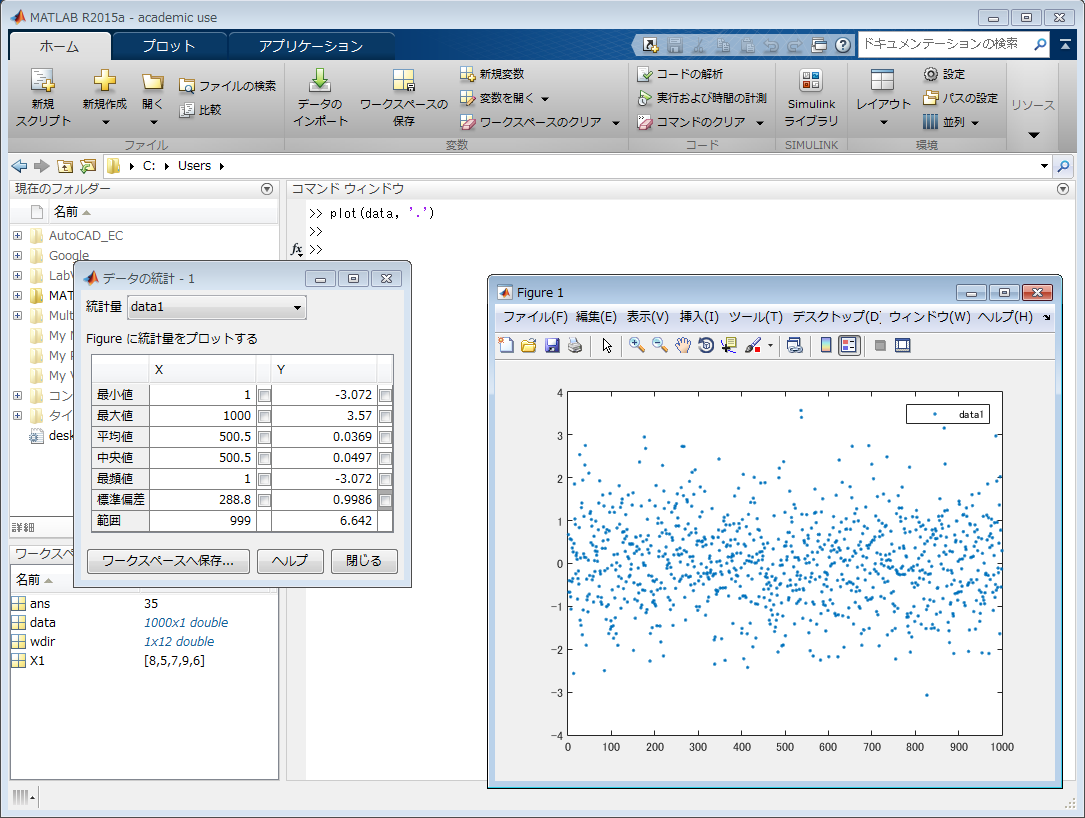Screen dimensions: 1085x818
Task: Select Brush data tool in Figure 1
Action: coord(753,345)
